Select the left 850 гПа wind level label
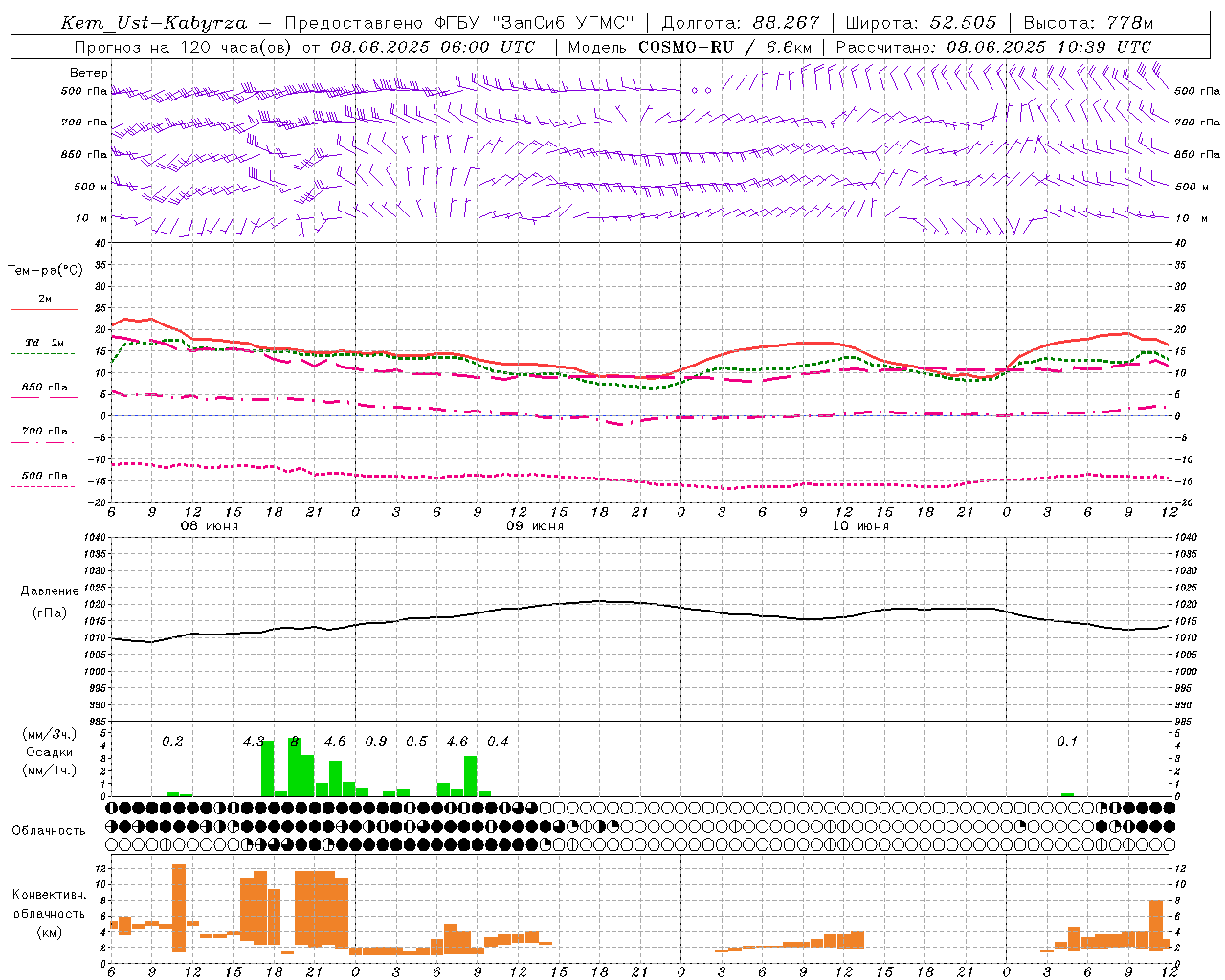Viewport: 1225px width, 980px height. click(x=84, y=154)
